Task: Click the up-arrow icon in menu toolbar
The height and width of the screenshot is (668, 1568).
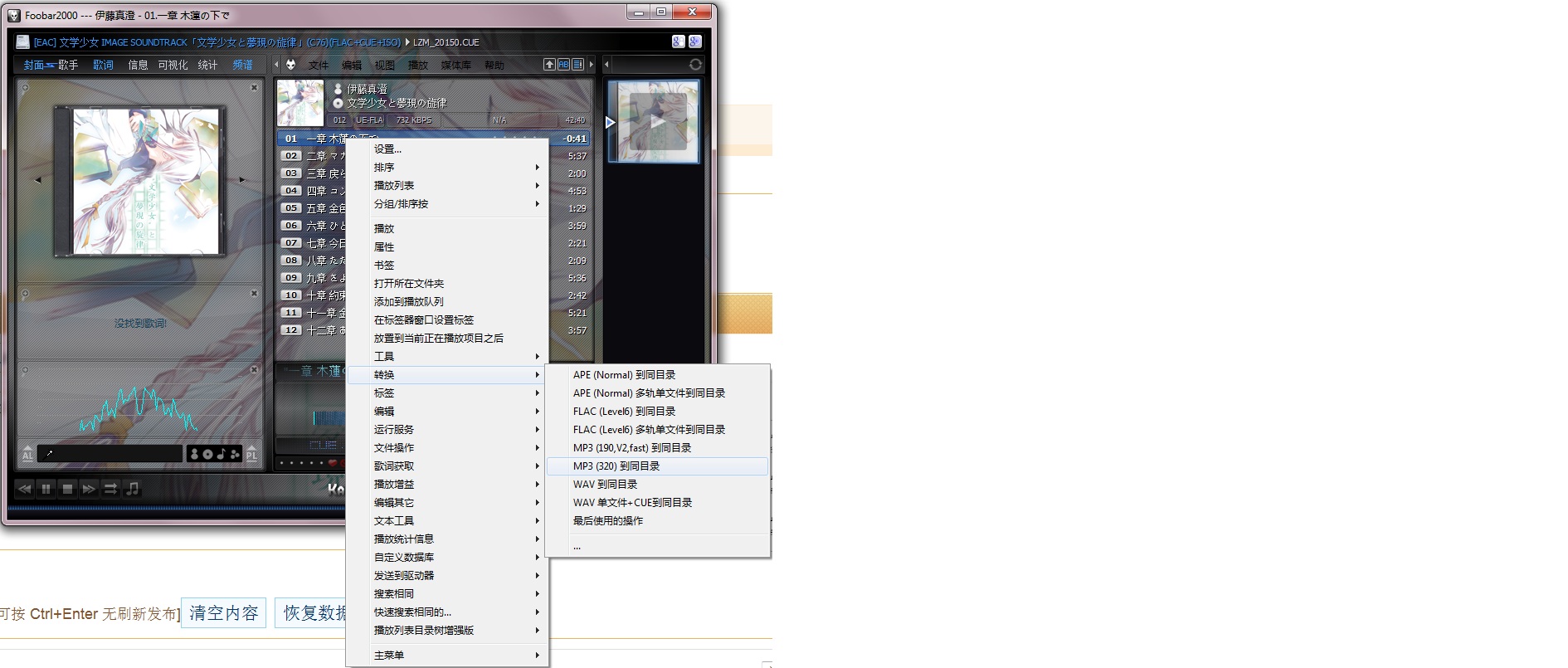Action: pos(549,64)
